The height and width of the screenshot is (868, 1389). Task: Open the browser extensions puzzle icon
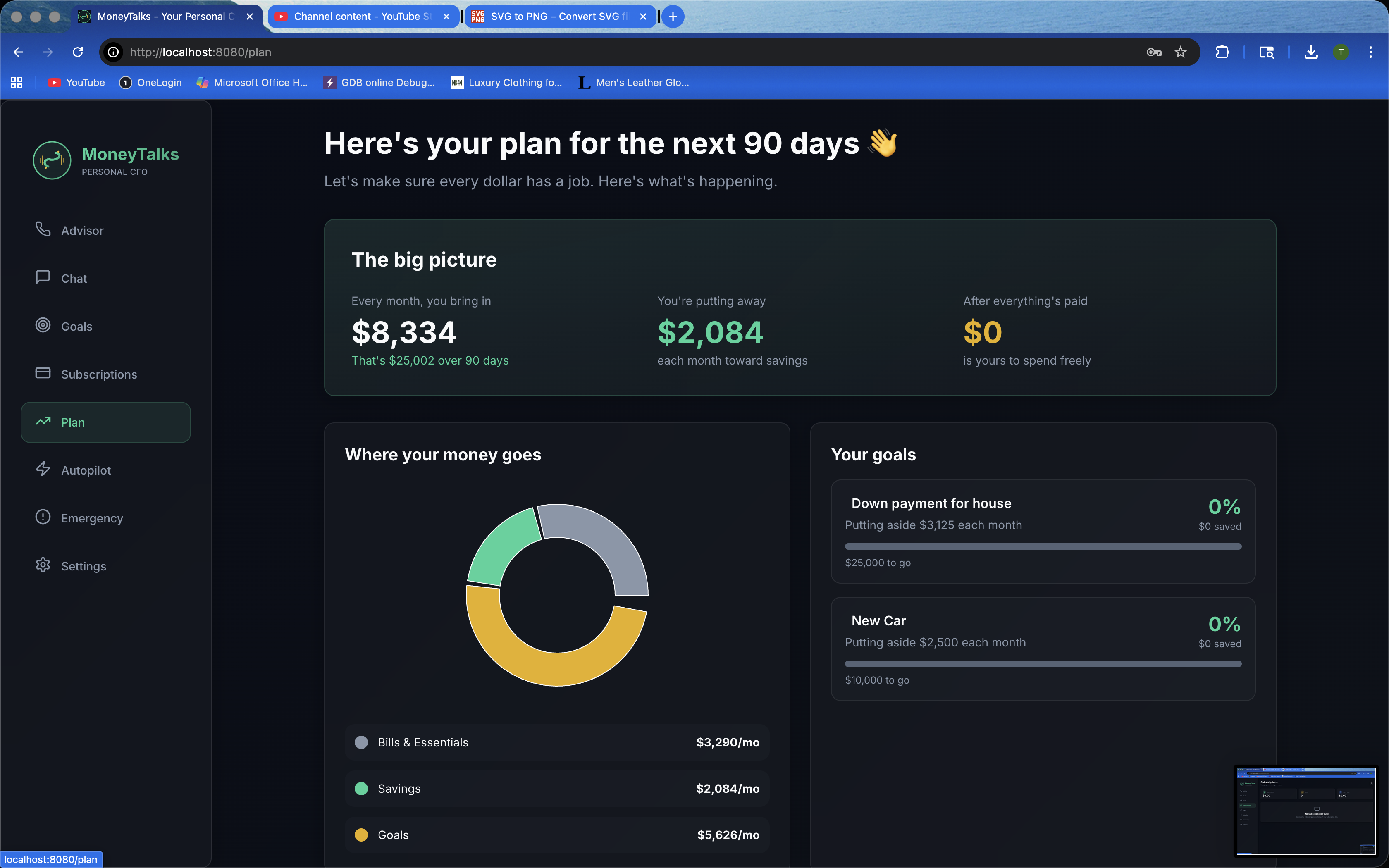[x=1222, y=52]
